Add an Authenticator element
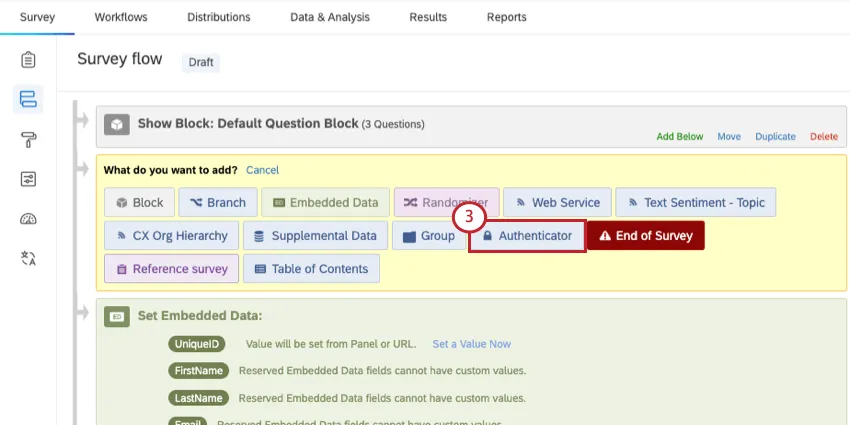Image resolution: width=850 pixels, height=425 pixels. coord(527,236)
